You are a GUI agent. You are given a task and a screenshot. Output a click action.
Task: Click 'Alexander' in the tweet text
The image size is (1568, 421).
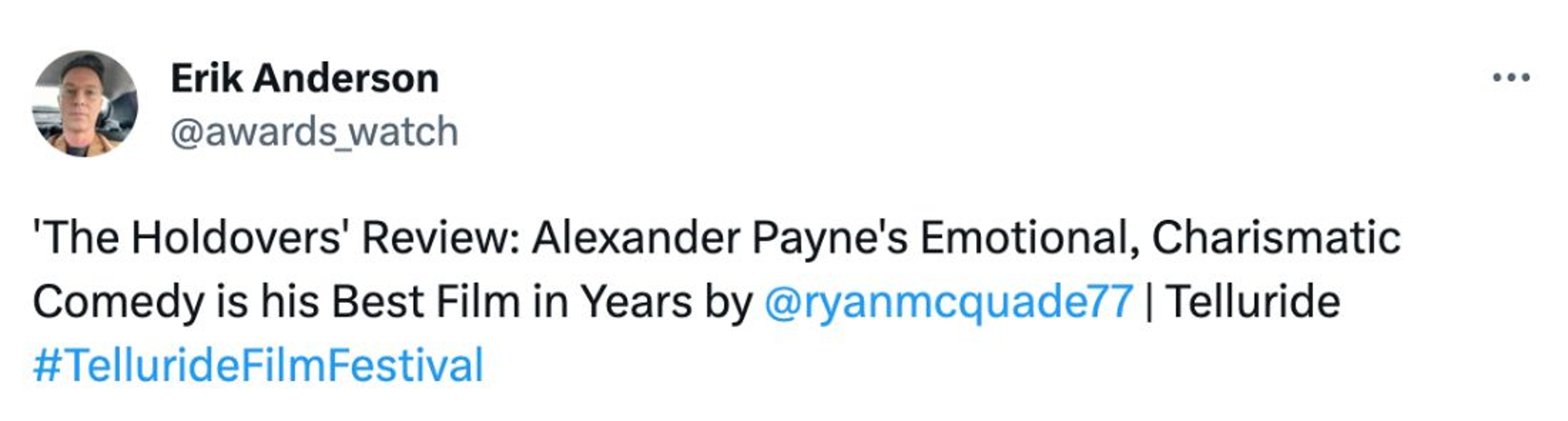635,237
